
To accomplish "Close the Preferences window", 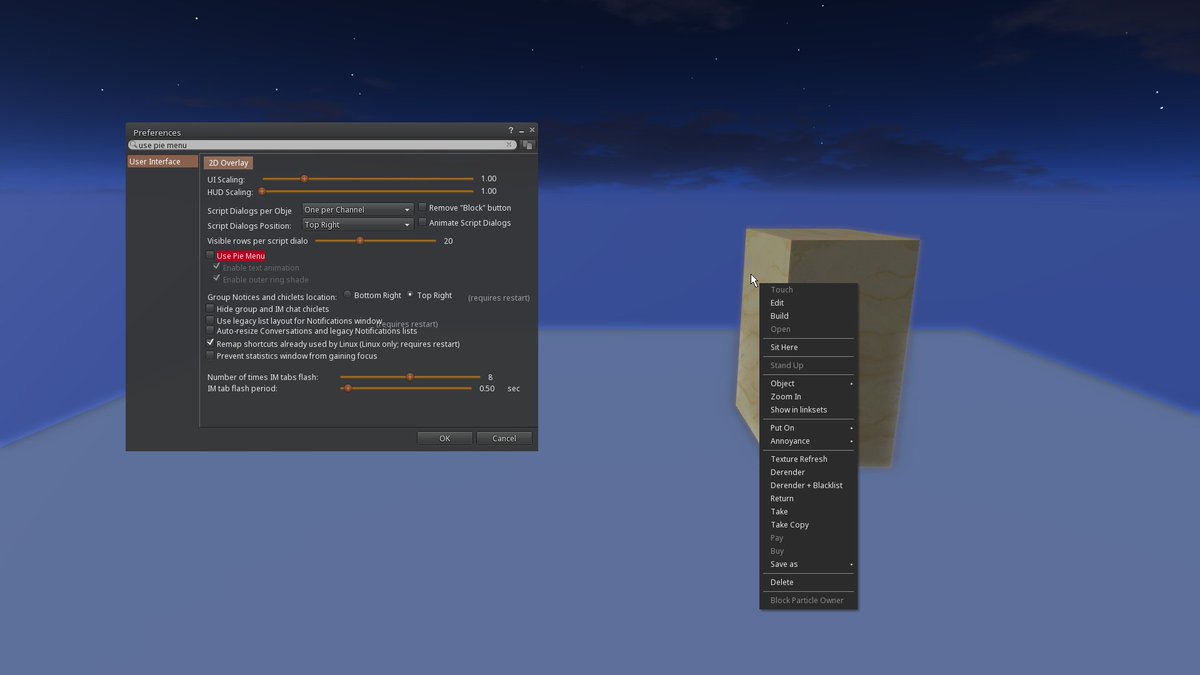I will pyautogui.click(x=532, y=130).
